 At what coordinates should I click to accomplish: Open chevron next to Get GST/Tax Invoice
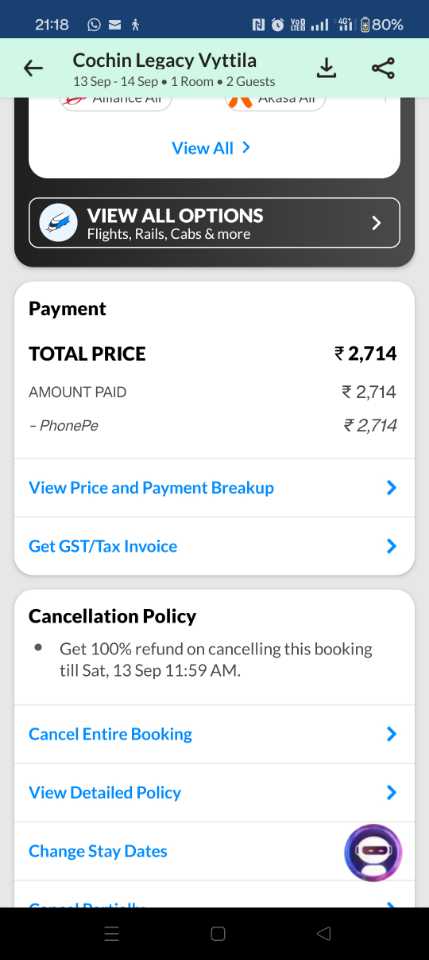[392, 546]
